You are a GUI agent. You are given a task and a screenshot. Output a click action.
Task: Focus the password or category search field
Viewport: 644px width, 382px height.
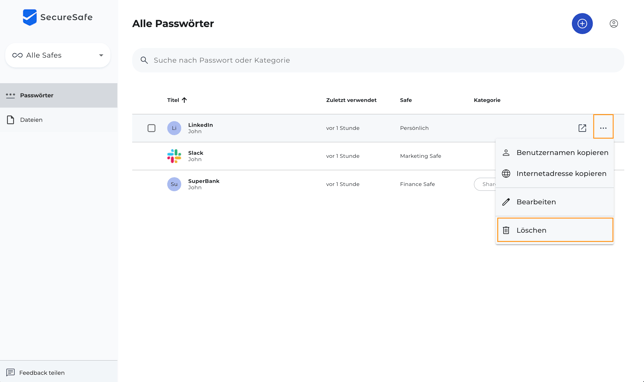click(x=378, y=60)
